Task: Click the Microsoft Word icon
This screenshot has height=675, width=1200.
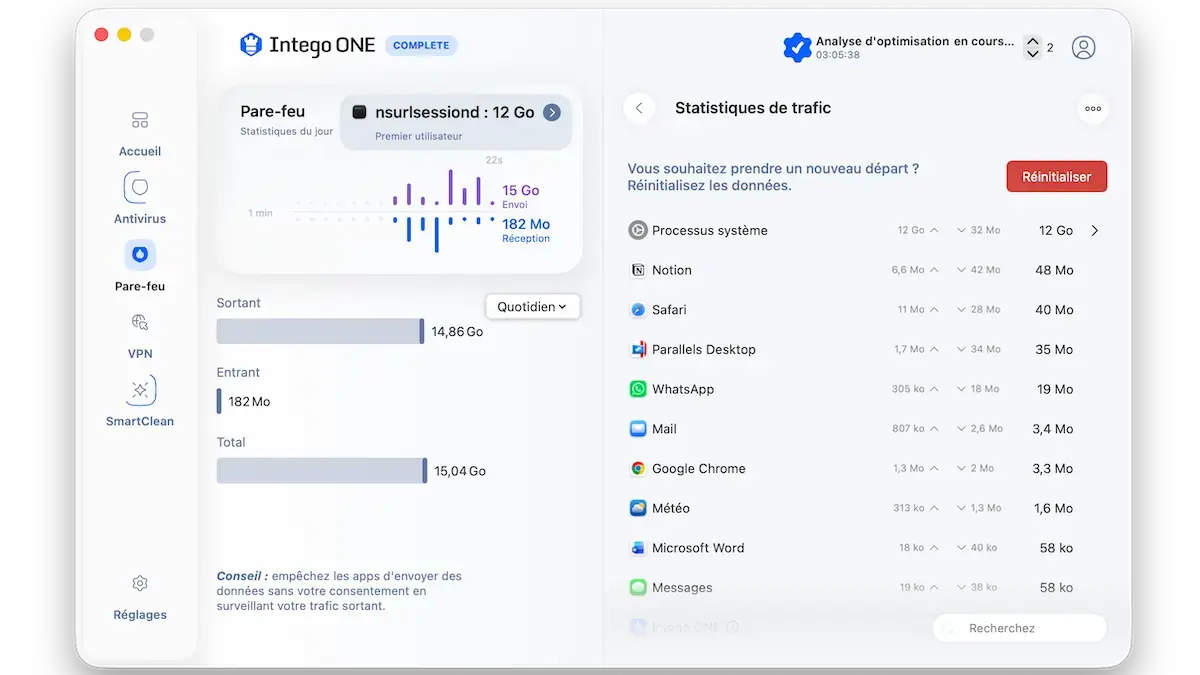Action: pos(638,548)
